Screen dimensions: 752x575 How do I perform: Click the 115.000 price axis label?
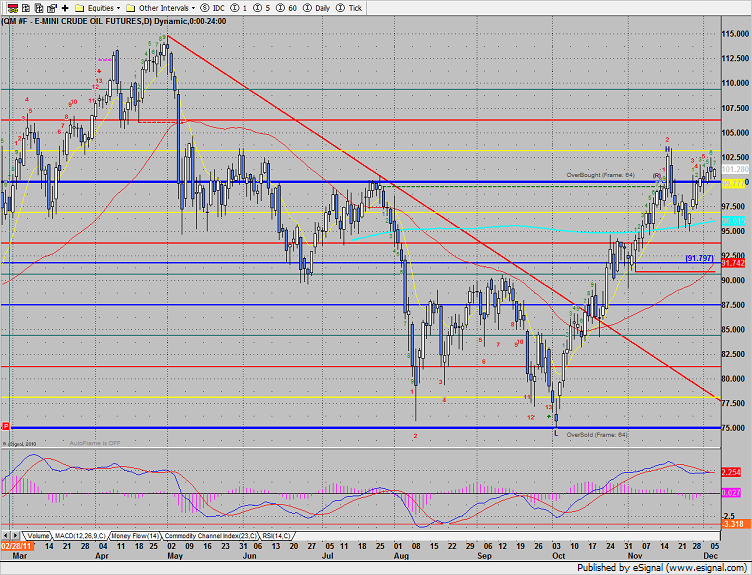click(x=735, y=34)
